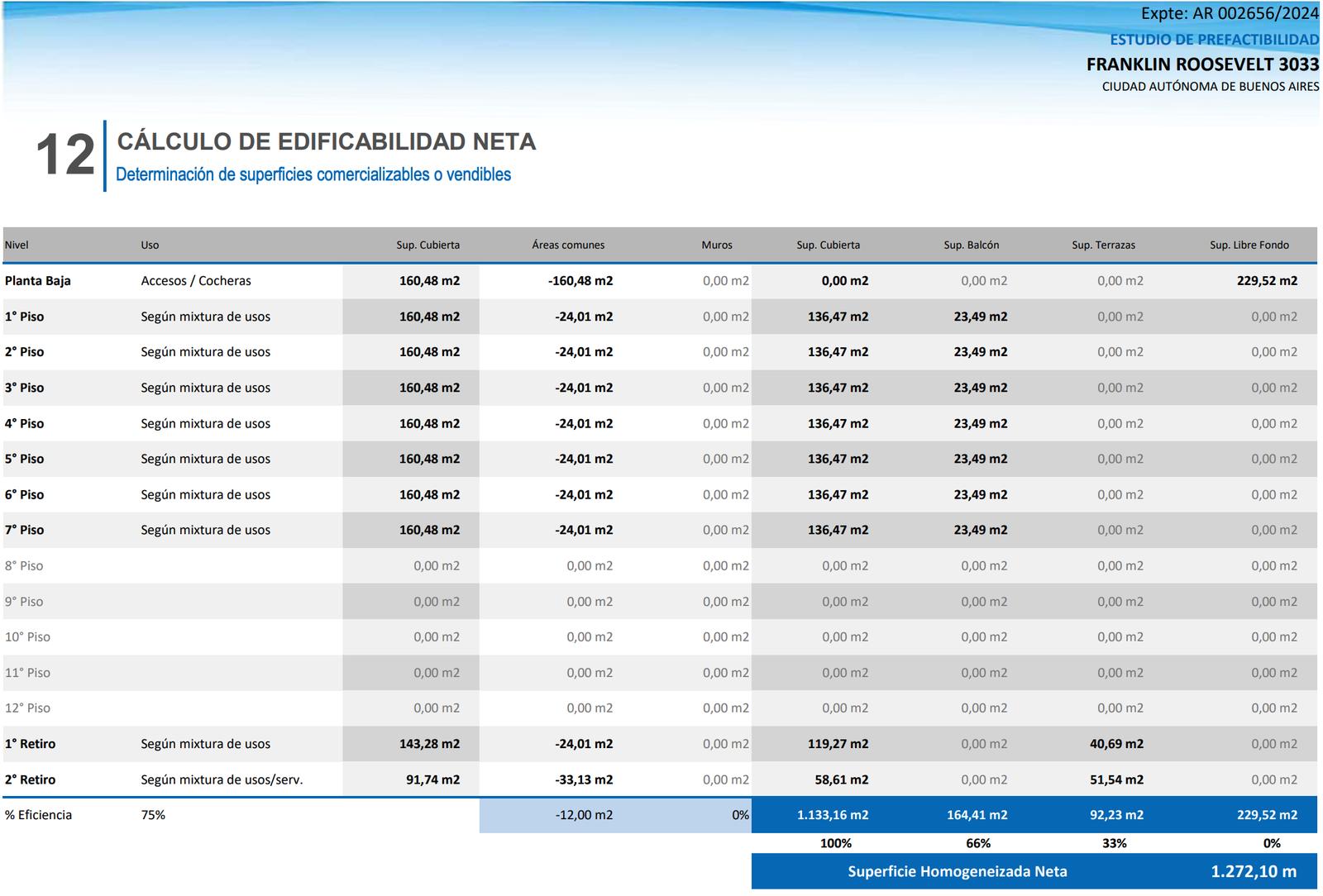The height and width of the screenshot is (896, 1323).
Task: Click the 'Sup. Balcón' column header
Action: pyautogui.click(x=972, y=245)
